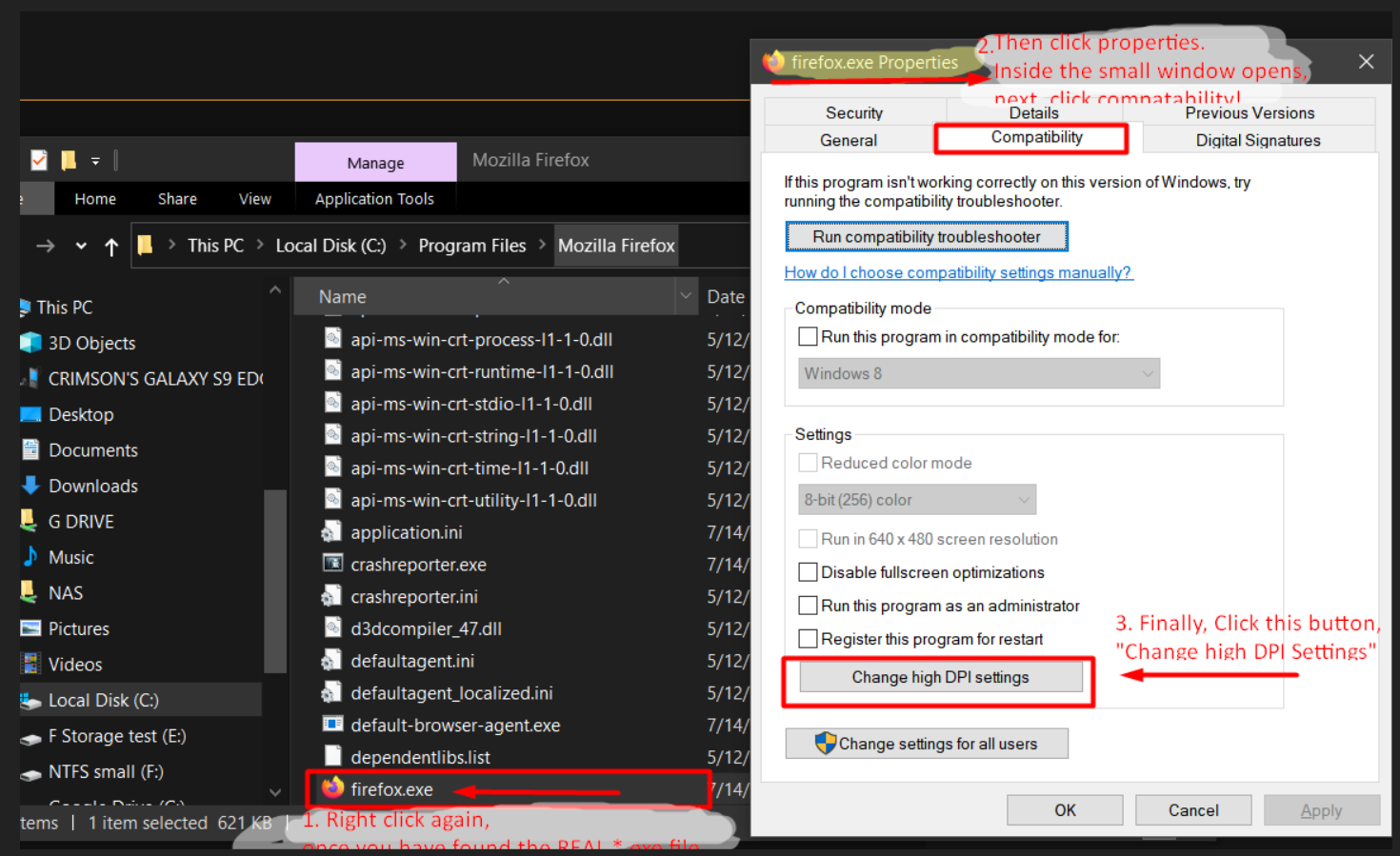Image resolution: width=1400 pixels, height=856 pixels.
Task: Open the Digital Signatures tab
Action: (x=1257, y=140)
